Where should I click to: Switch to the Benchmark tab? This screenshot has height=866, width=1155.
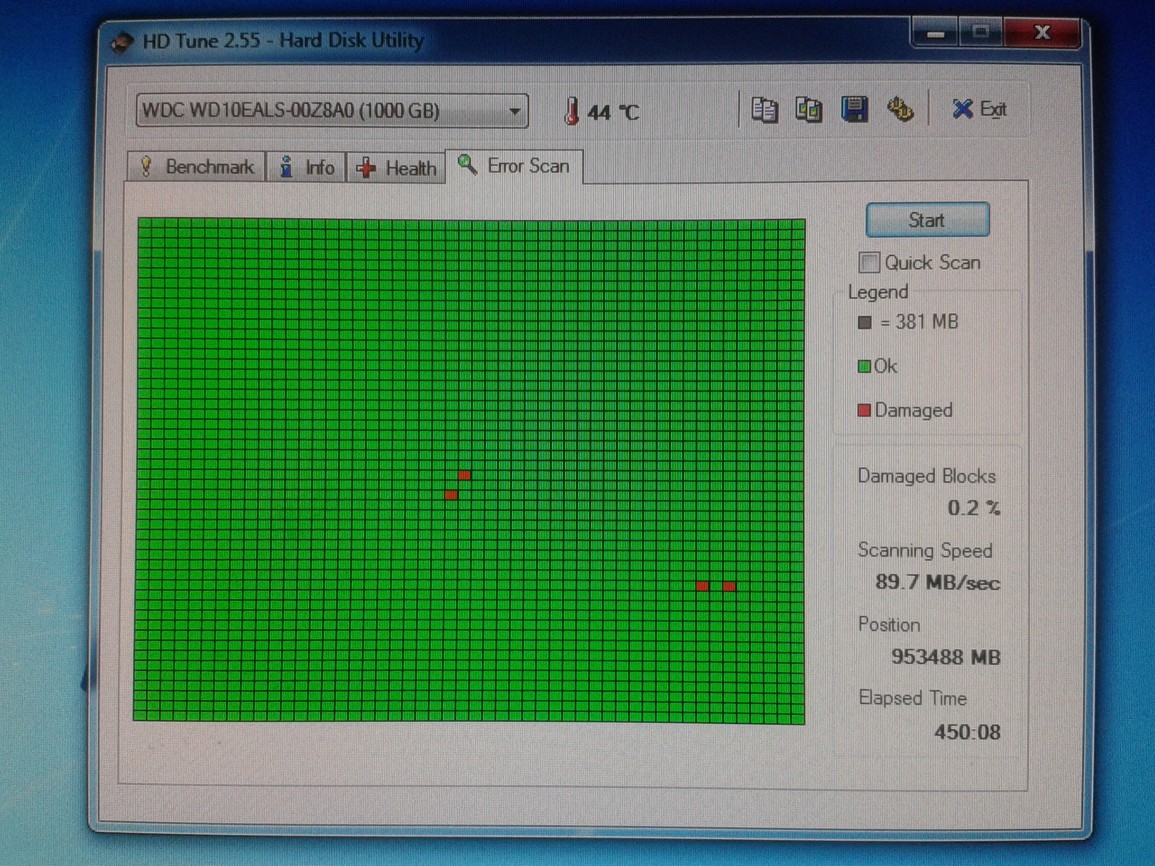click(197, 167)
